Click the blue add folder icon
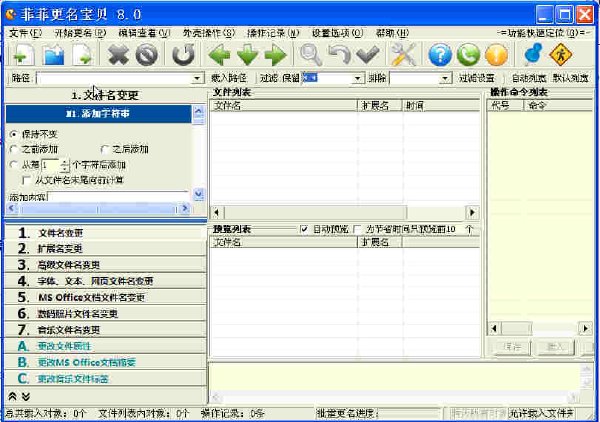Viewport: 600px width, 422px height. click(54, 55)
